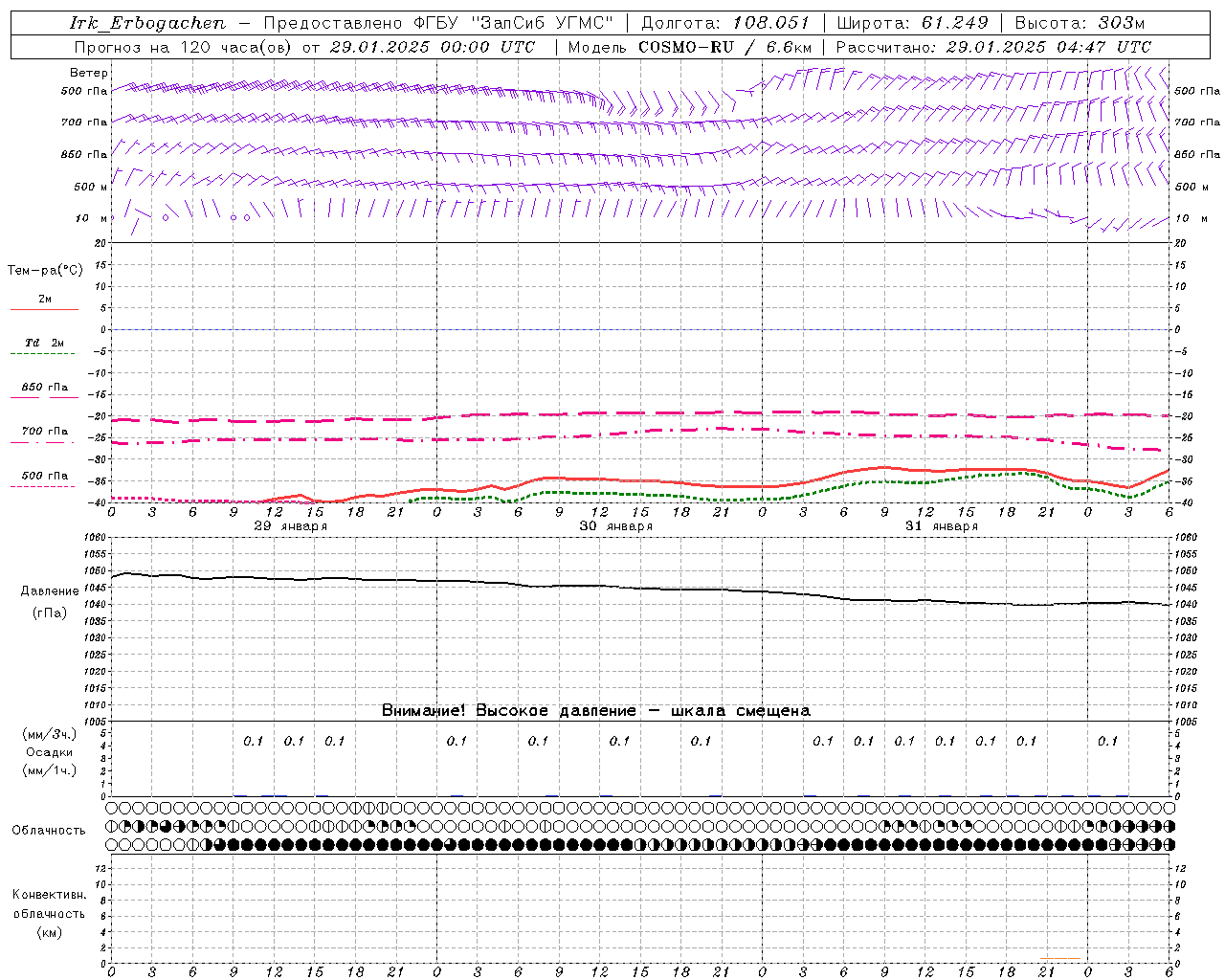The image size is (1225, 980).
Task: Click the '(мм/3ч.)' precipitation unit label
Action: coord(50,734)
